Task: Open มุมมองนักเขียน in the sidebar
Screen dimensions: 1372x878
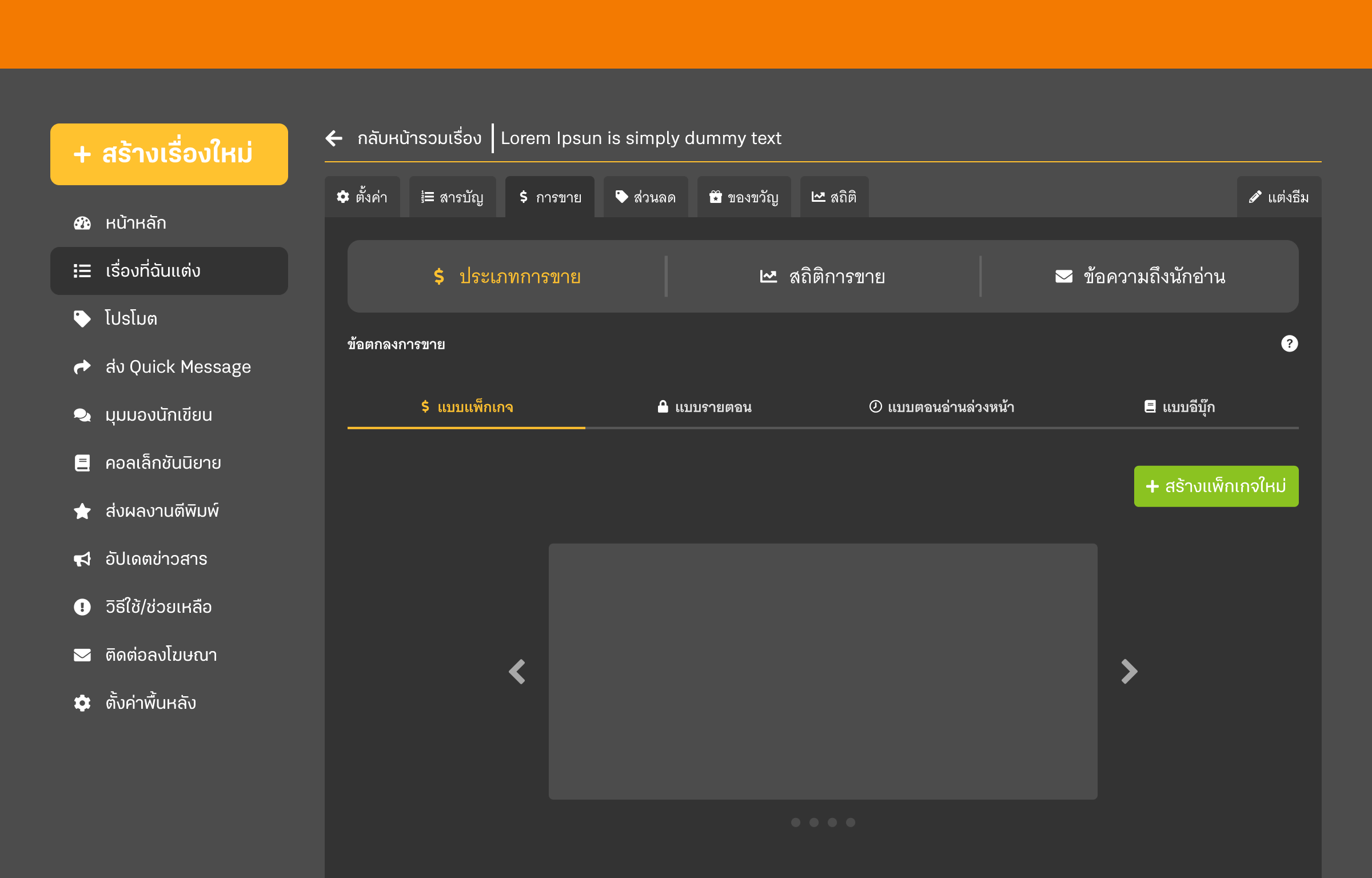Action: (x=169, y=415)
